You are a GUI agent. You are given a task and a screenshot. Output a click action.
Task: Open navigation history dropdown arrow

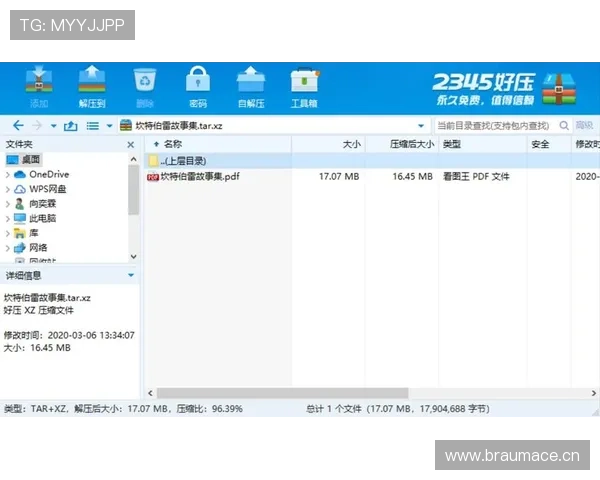point(54,126)
